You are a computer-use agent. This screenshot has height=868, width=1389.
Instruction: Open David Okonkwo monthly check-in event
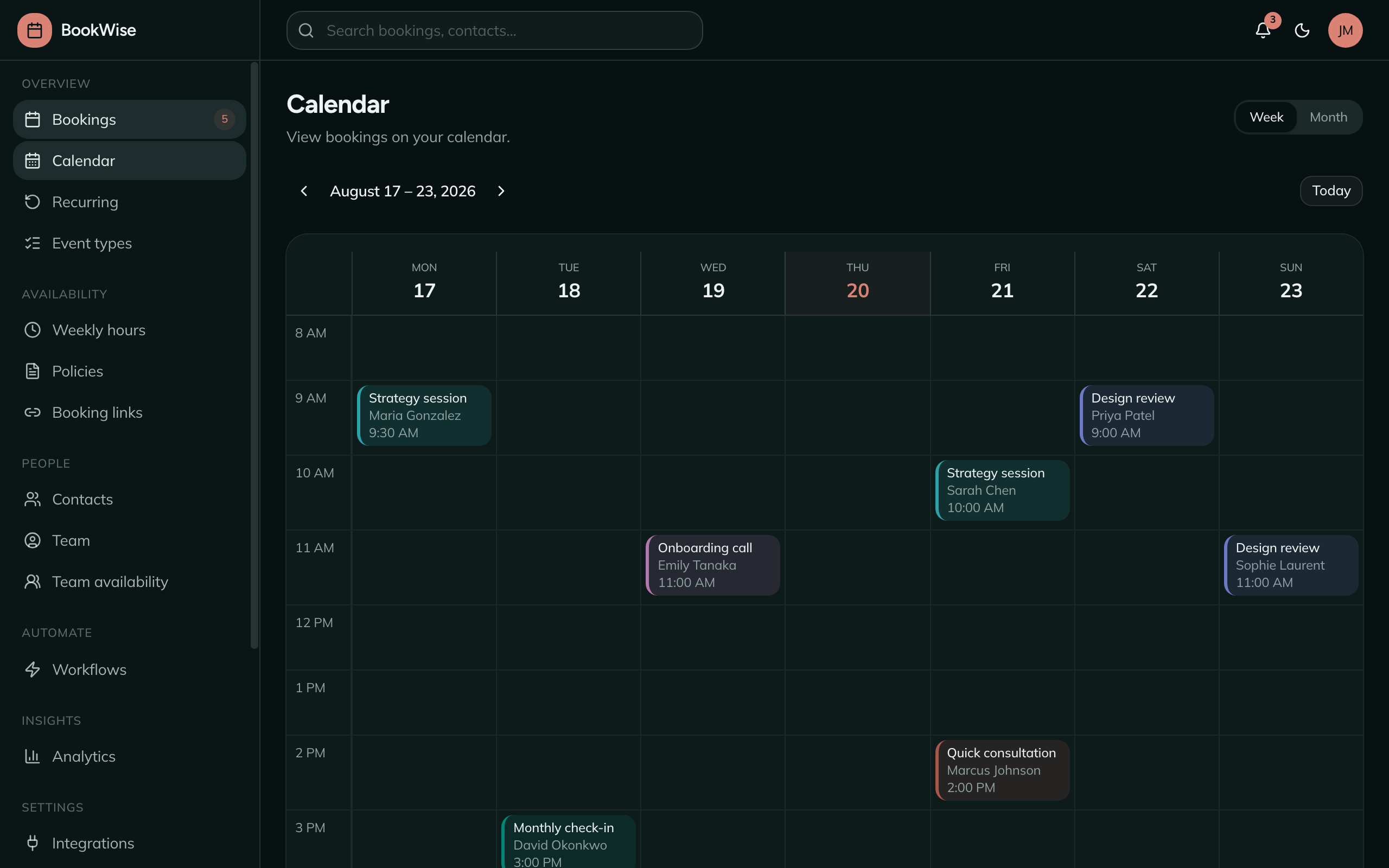coord(569,841)
